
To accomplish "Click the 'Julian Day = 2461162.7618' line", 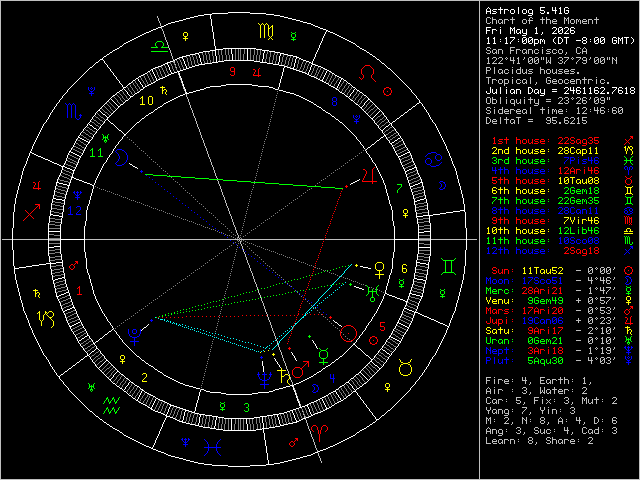I will point(560,91).
